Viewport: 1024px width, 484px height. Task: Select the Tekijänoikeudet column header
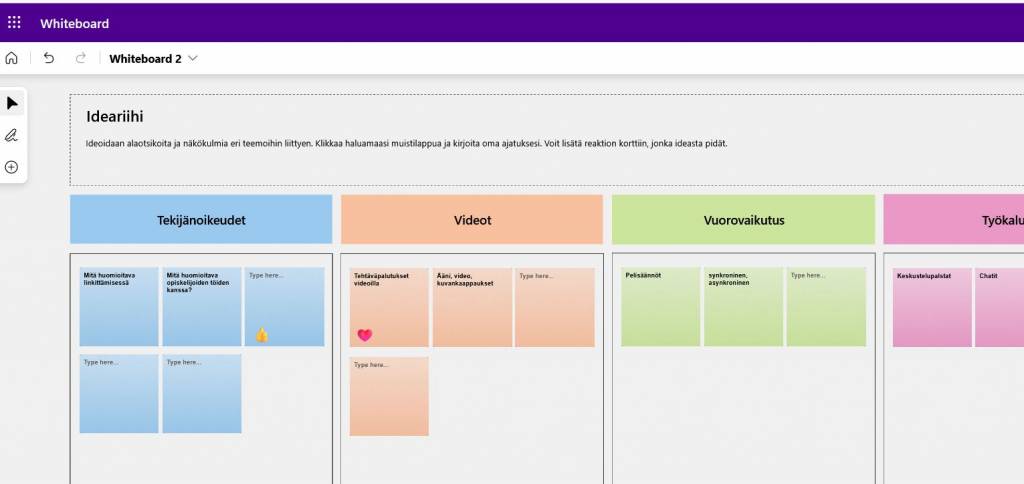tap(201, 220)
